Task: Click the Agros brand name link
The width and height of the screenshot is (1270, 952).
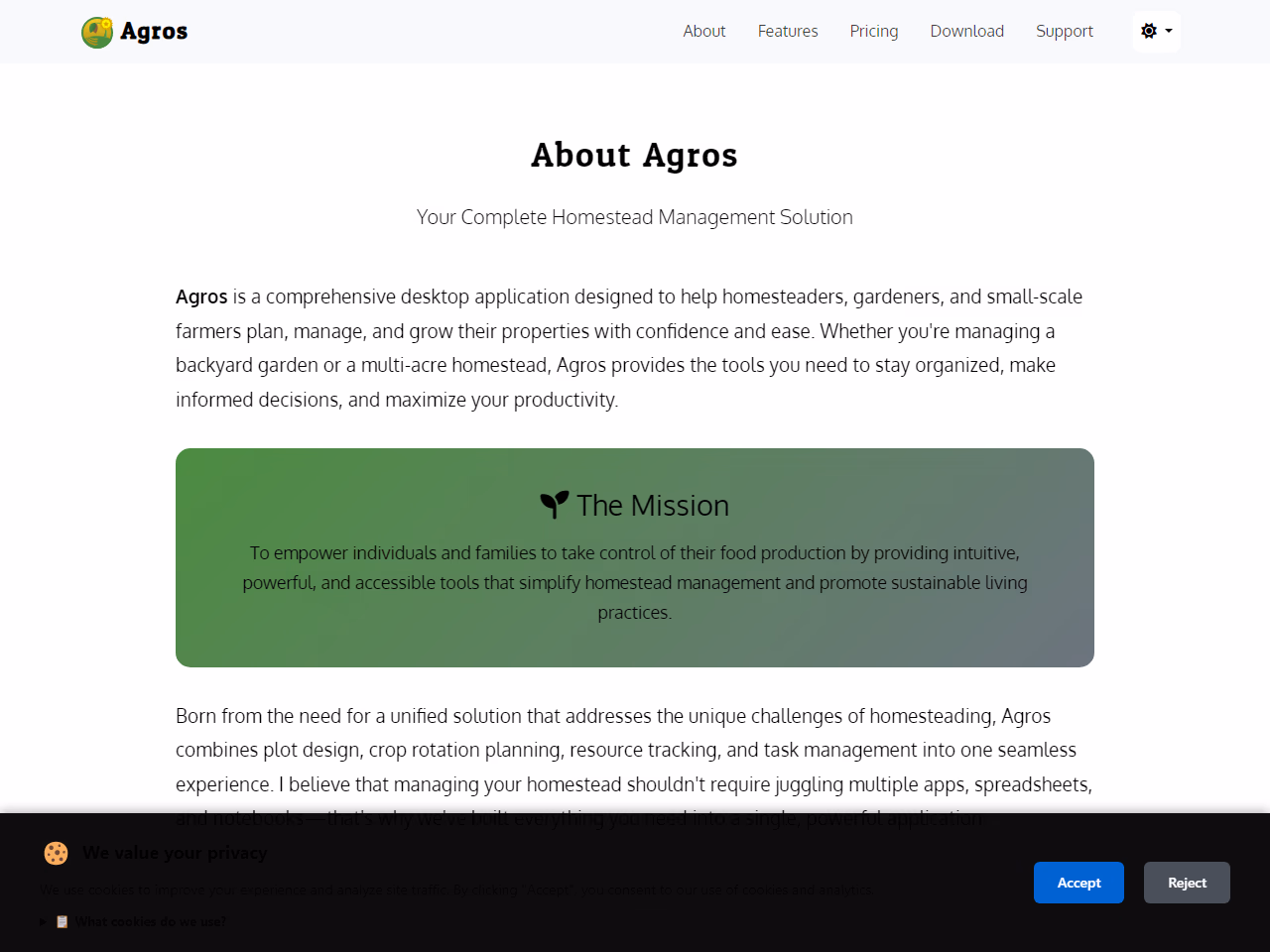Action: click(154, 32)
